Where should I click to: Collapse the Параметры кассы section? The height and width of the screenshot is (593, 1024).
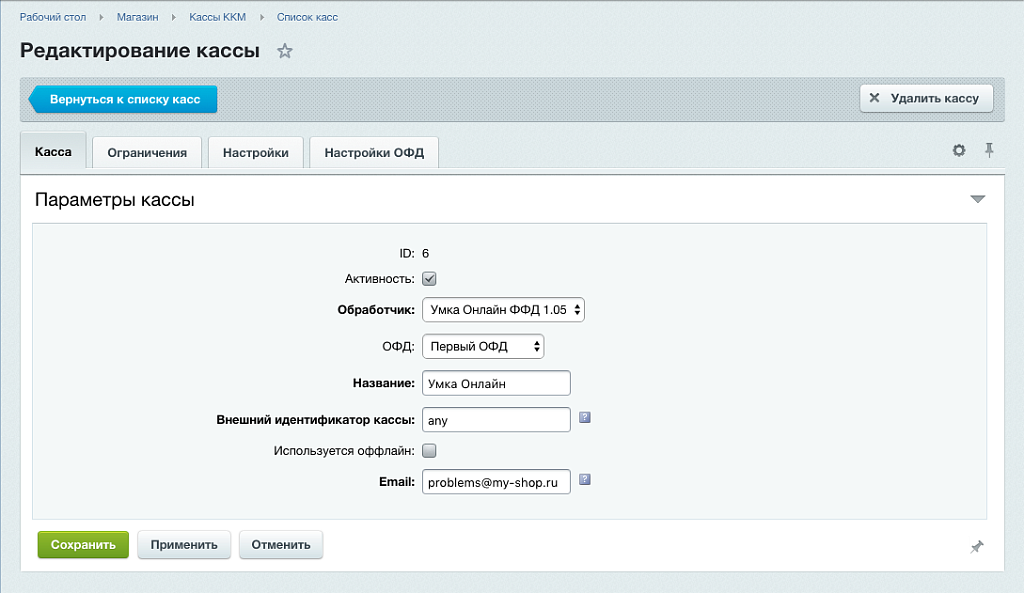978,199
